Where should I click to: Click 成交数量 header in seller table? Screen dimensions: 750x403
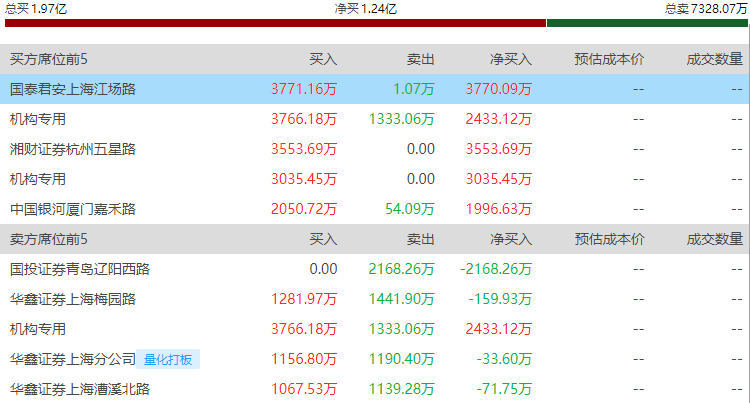coord(715,239)
